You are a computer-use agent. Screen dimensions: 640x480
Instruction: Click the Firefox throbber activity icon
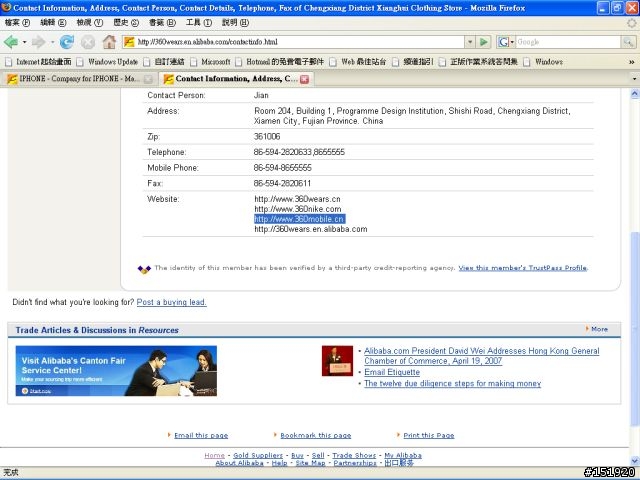[631, 22]
